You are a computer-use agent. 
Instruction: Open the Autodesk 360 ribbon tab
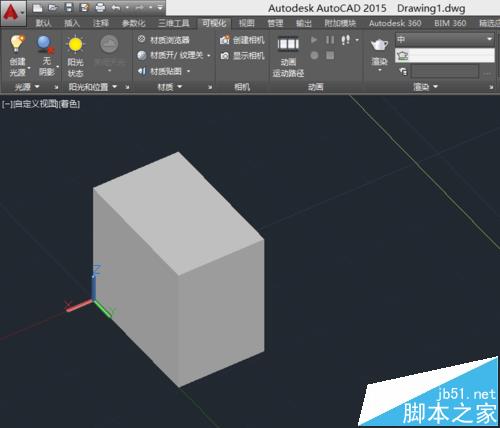pos(395,23)
